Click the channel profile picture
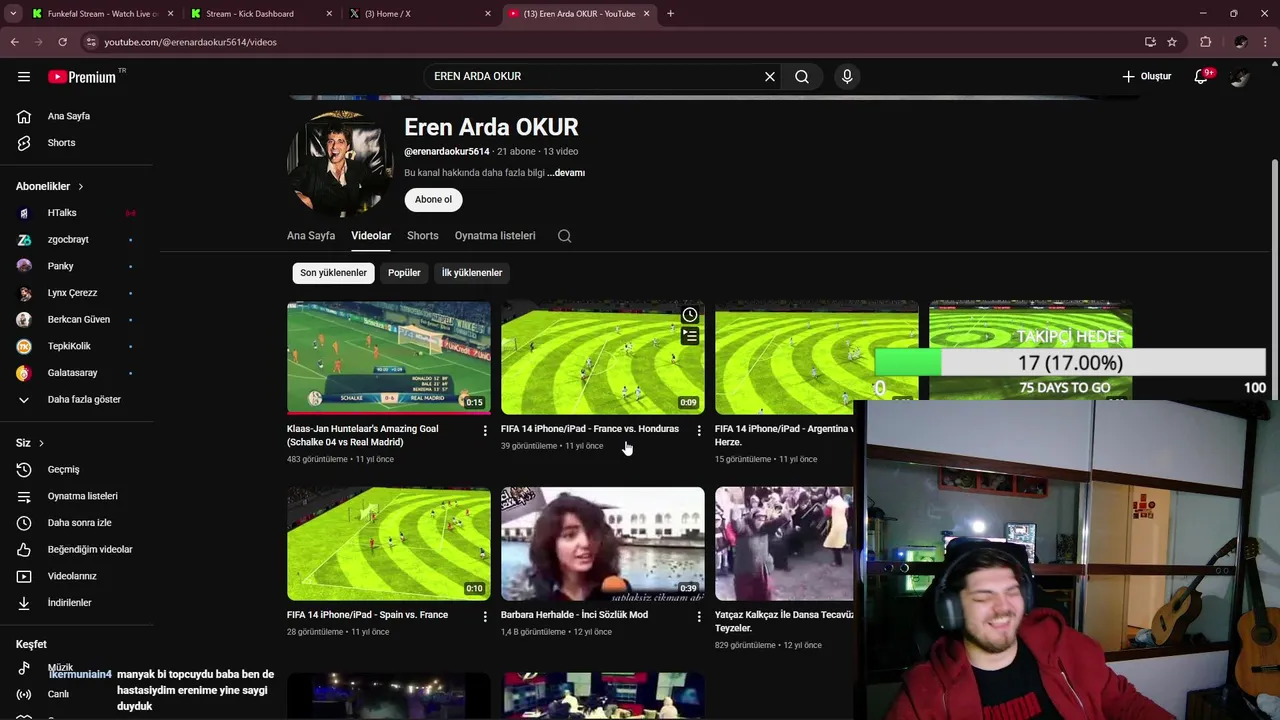 340,163
